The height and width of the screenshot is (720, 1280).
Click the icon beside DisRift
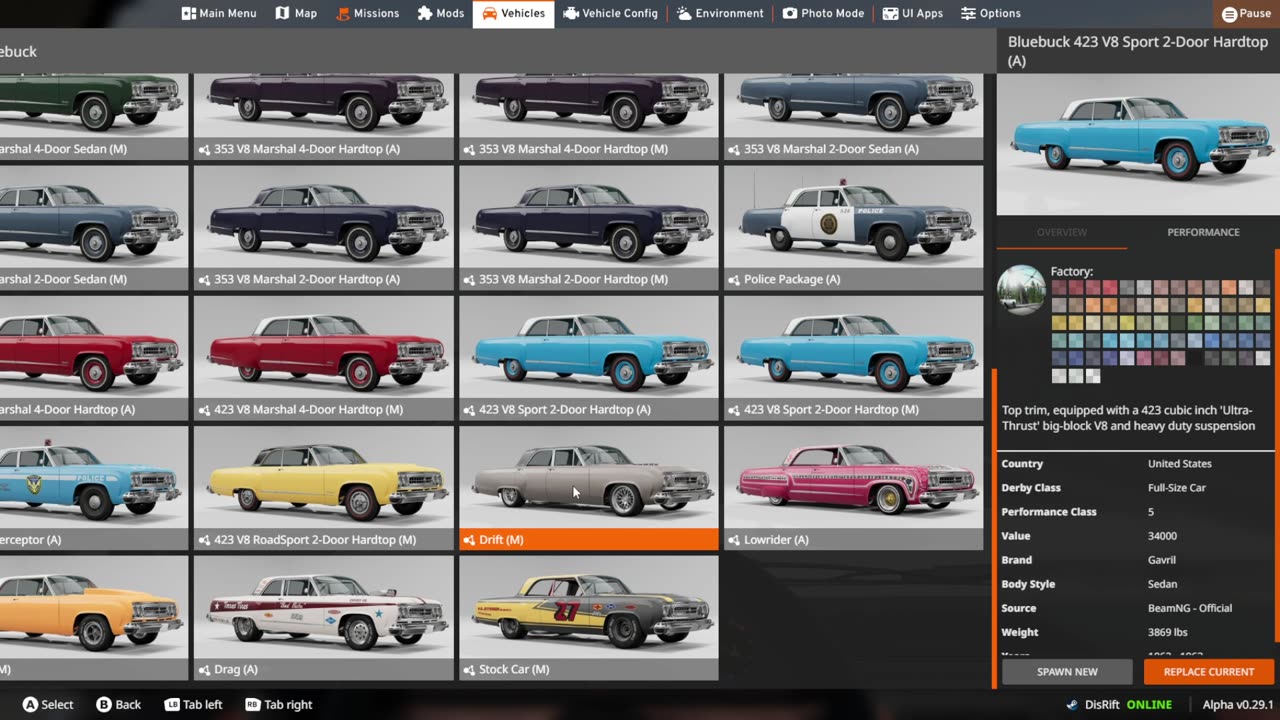[1072, 705]
